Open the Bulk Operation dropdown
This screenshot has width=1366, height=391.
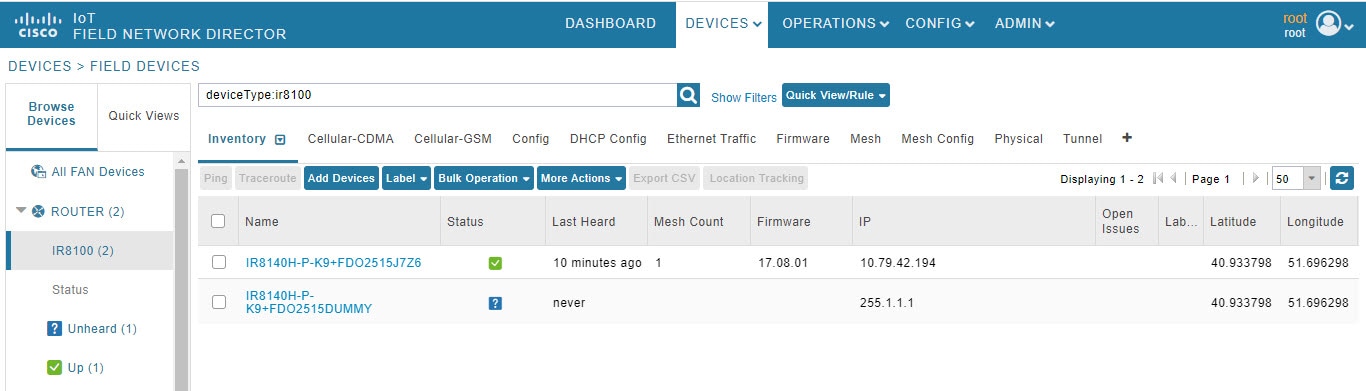tap(484, 178)
